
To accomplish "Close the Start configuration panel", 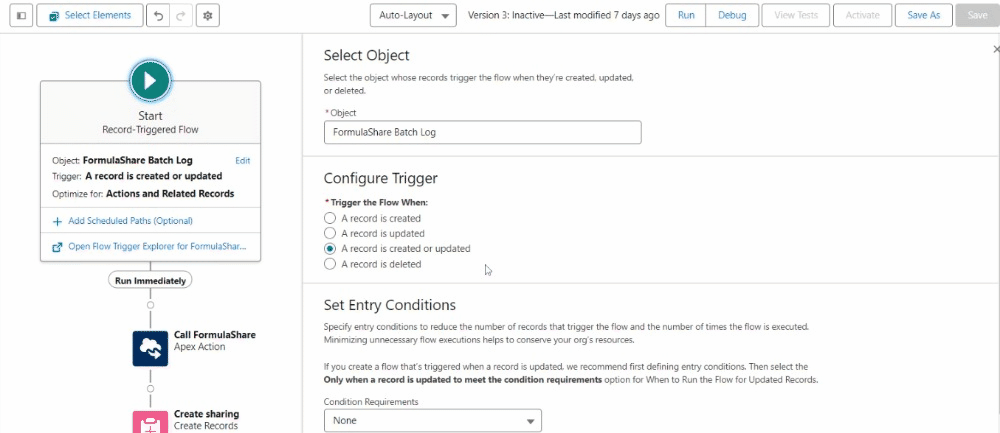I will 996,49.
